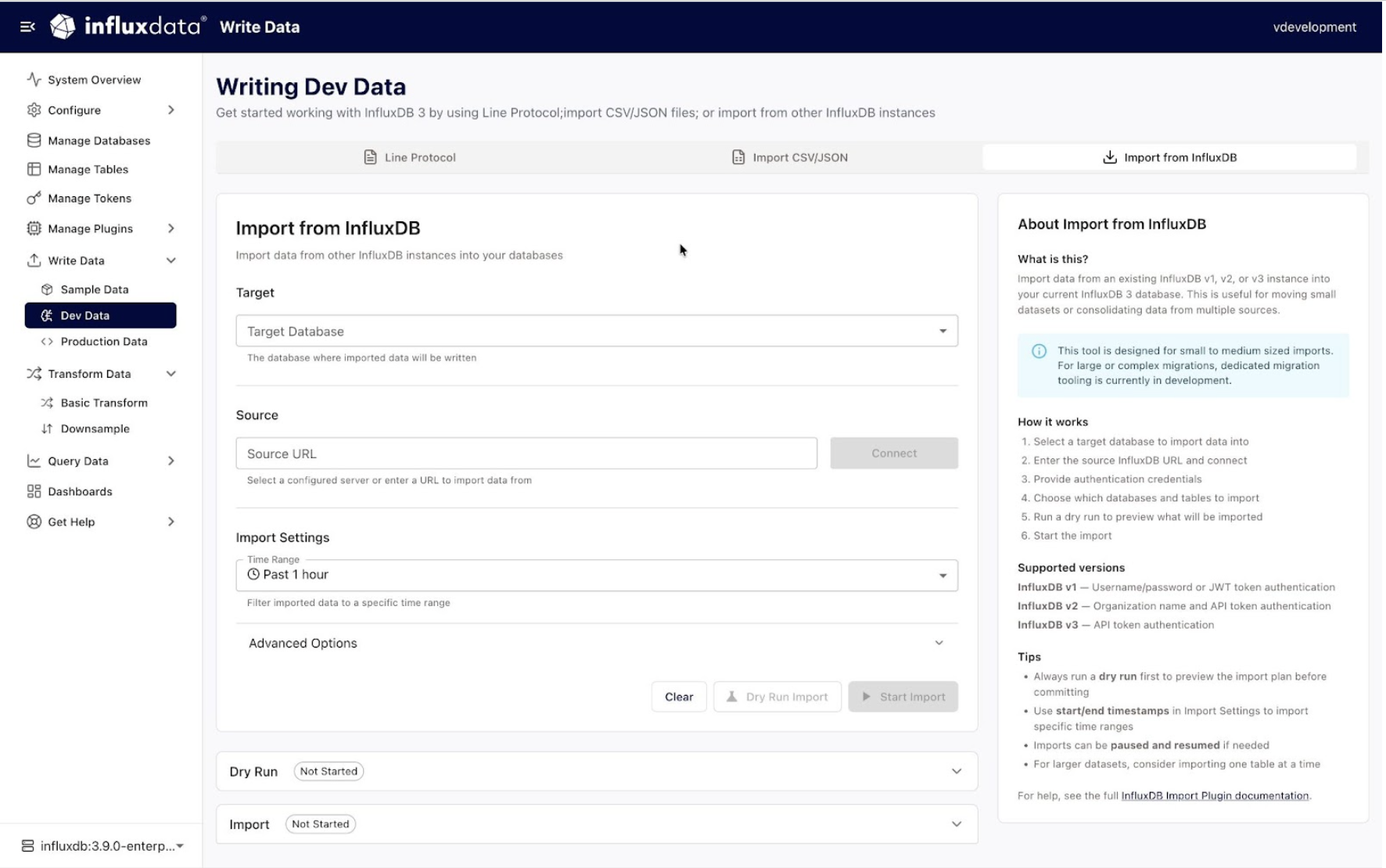Open Dashboards grid icon

pos(34,491)
